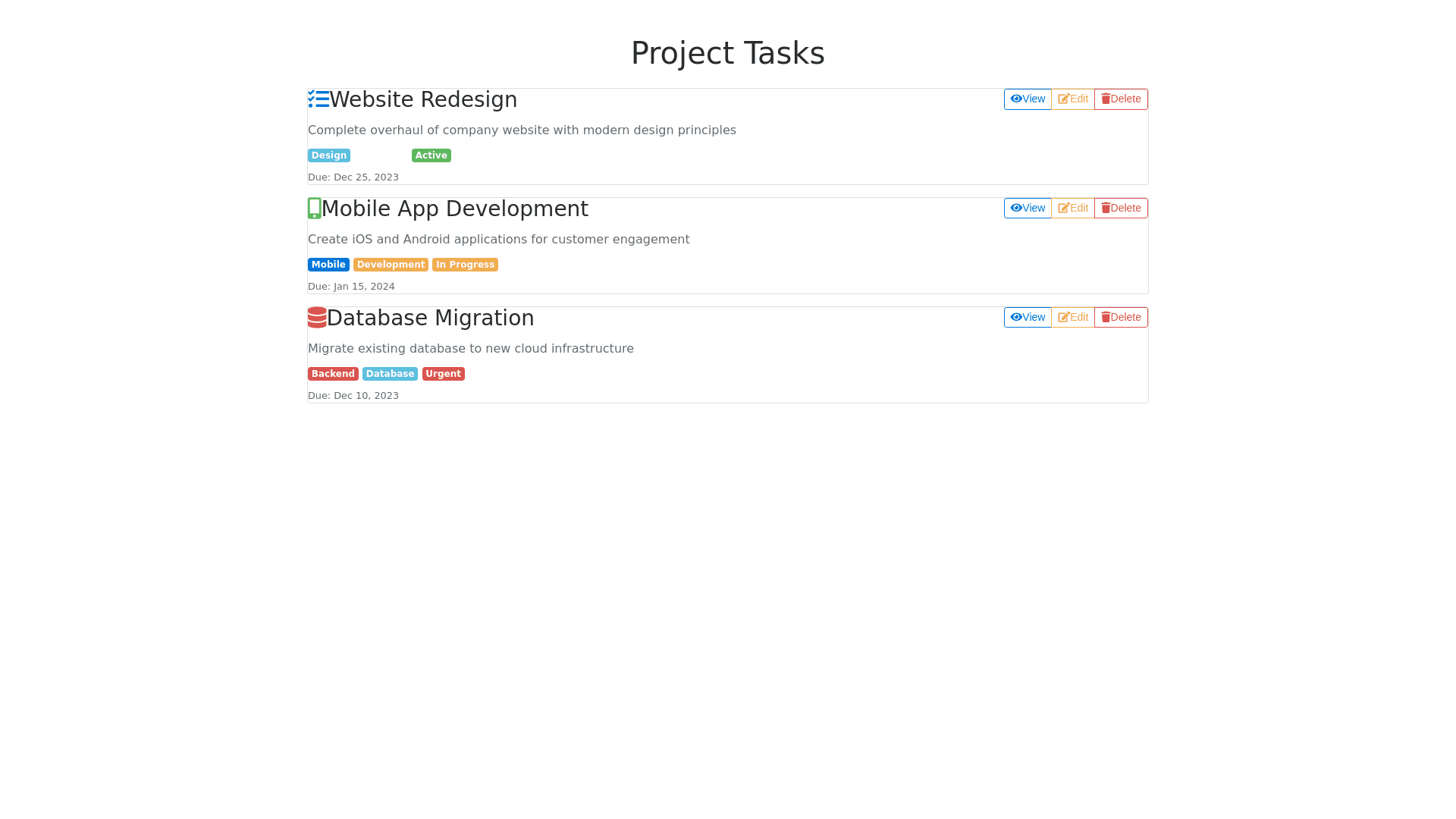The image size is (1456, 819).
Task: Click the green mobile phone icon
Action: click(x=314, y=209)
